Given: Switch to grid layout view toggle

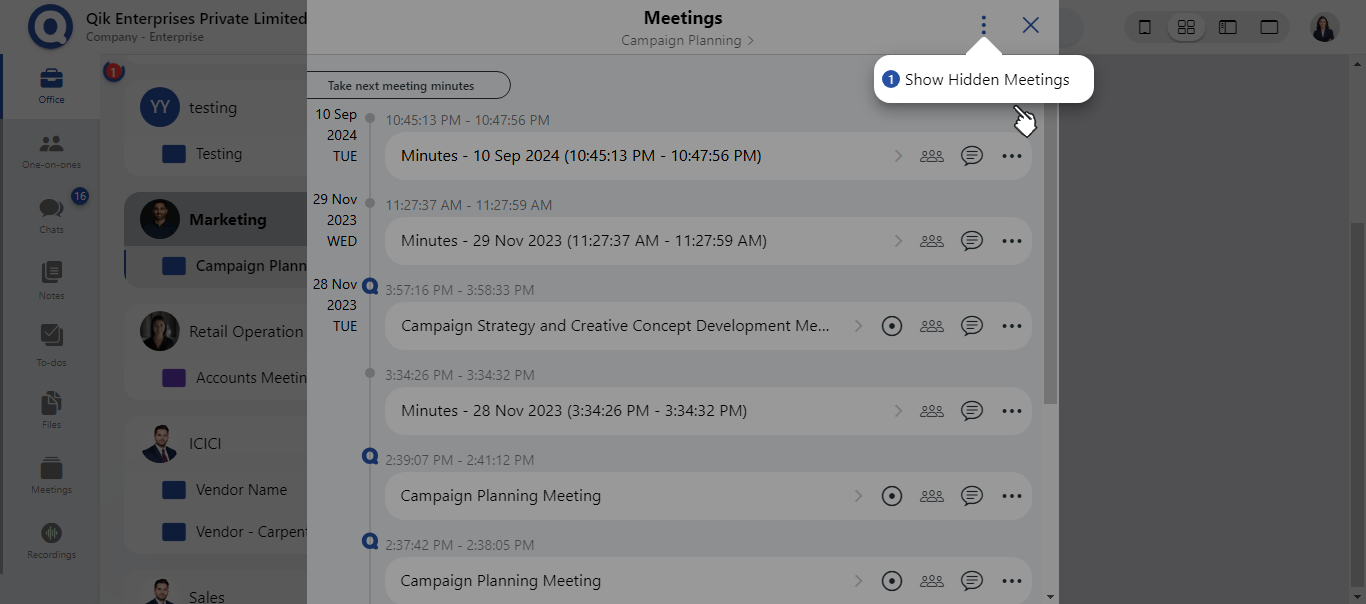Looking at the screenshot, I should point(1186,27).
